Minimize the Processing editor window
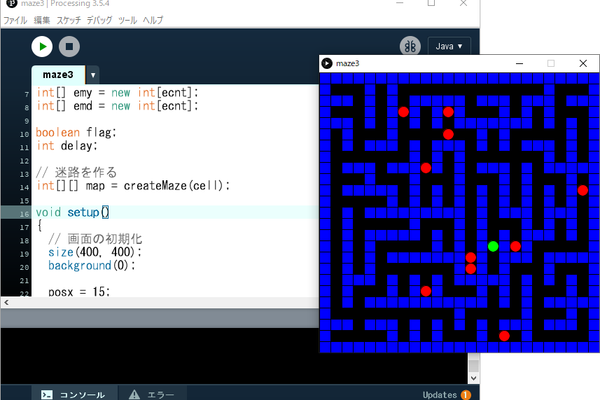This screenshot has height=400, width=600. click(400, 3)
